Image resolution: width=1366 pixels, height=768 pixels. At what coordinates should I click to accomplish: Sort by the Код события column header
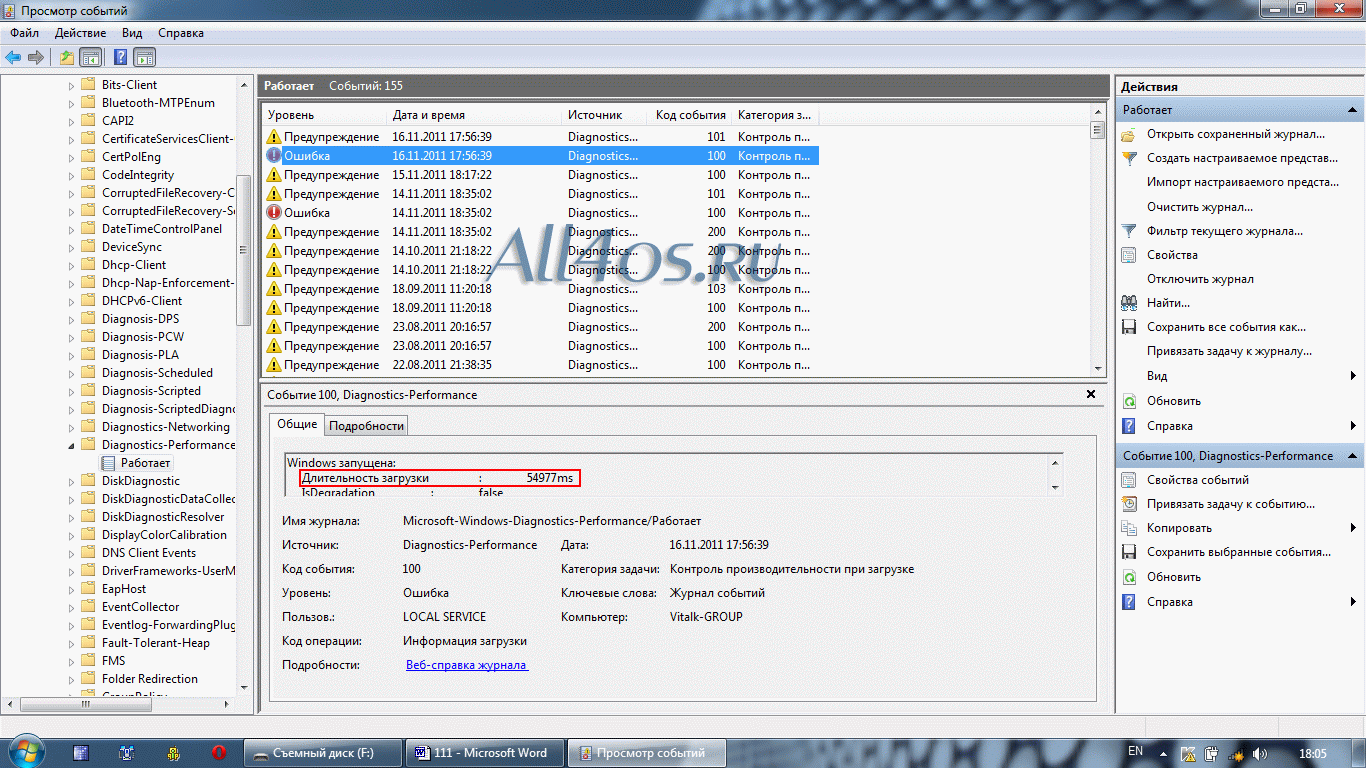pyautogui.click(x=691, y=115)
